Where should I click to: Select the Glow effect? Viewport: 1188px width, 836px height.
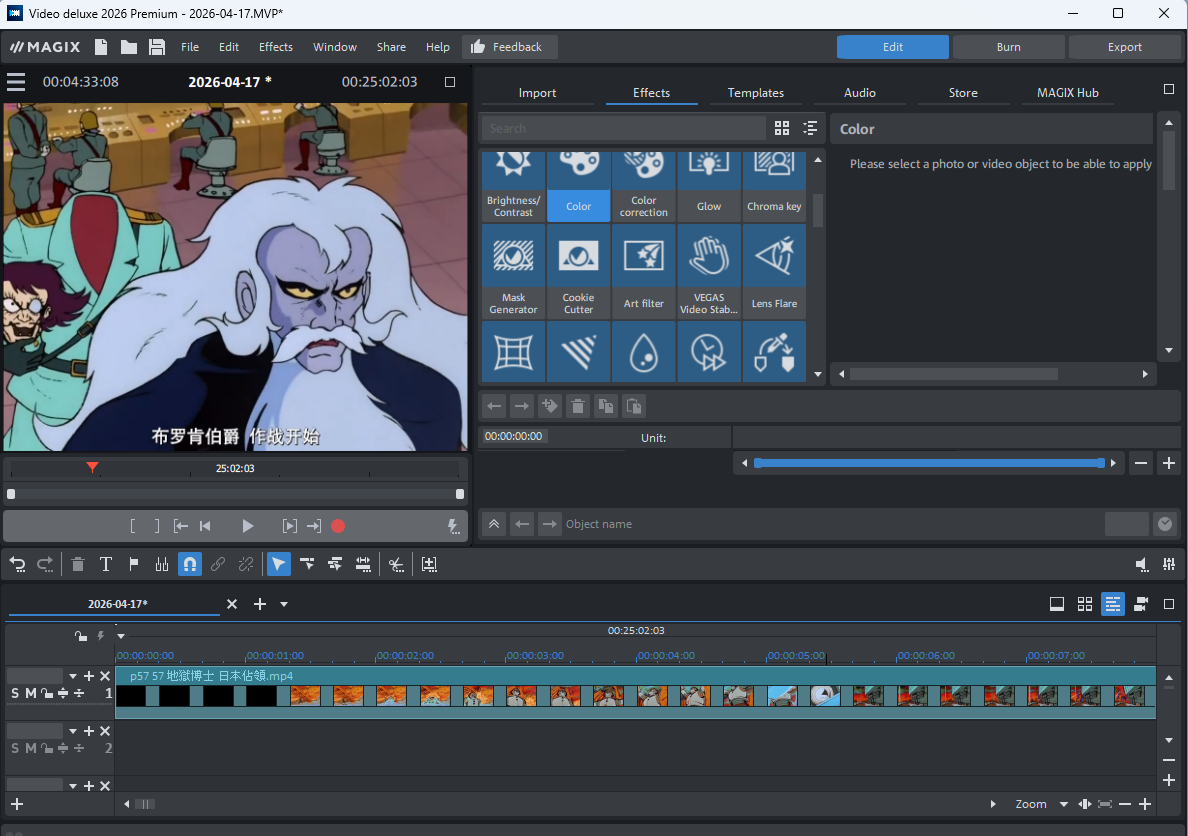(708, 186)
